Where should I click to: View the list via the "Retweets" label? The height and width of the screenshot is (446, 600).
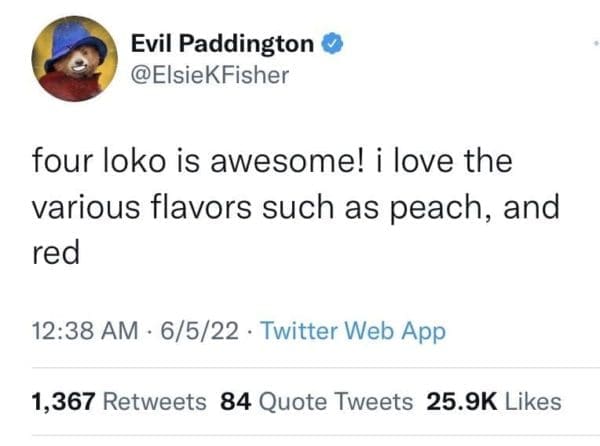(x=156, y=402)
